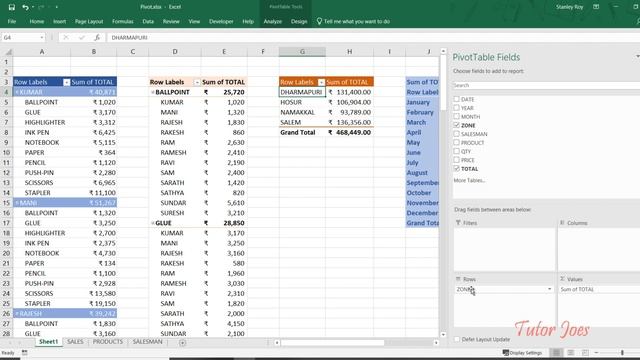Check the DATE field checkbox
640x360 pixels.
[x=456, y=99]
